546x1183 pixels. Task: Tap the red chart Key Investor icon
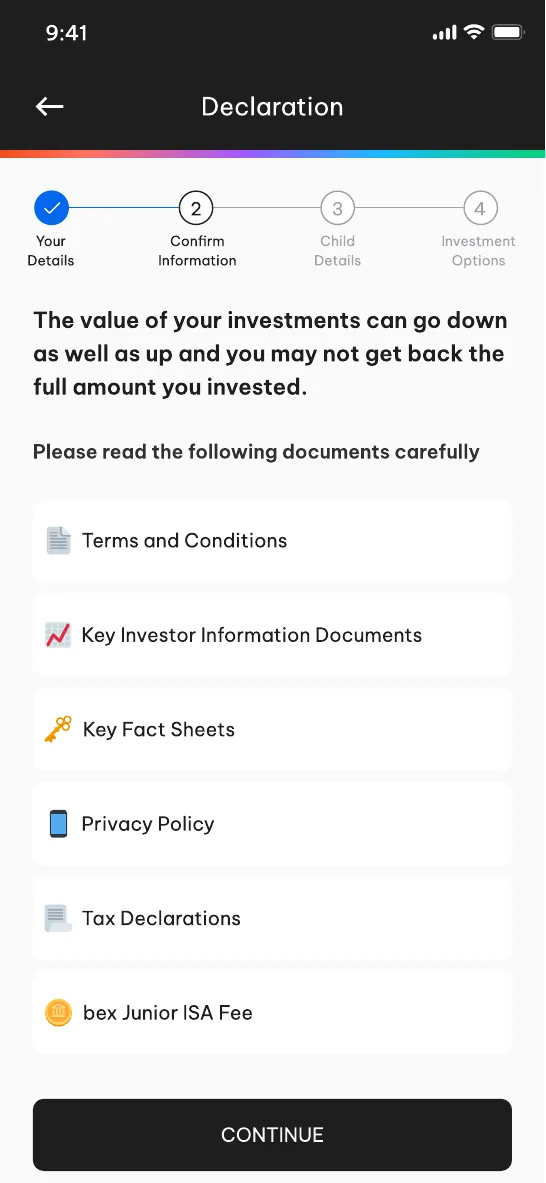(58, 635)
